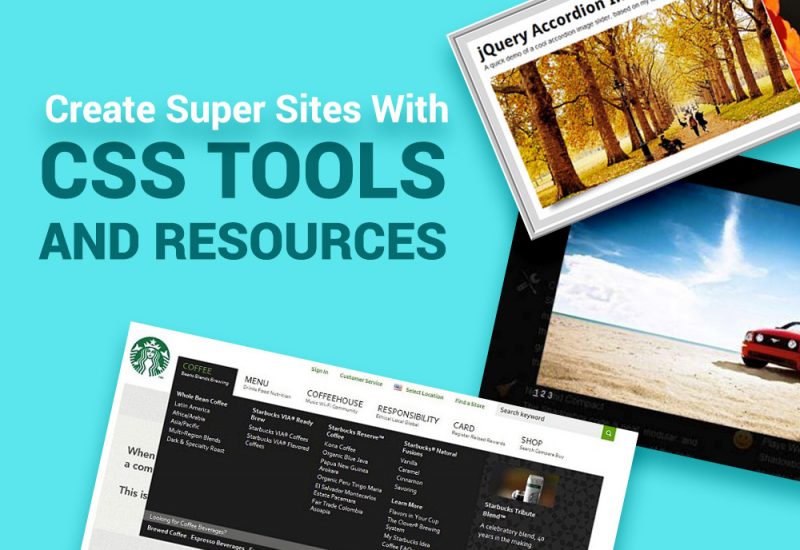Click the US flag icon beside Select Location

(398, 388)
